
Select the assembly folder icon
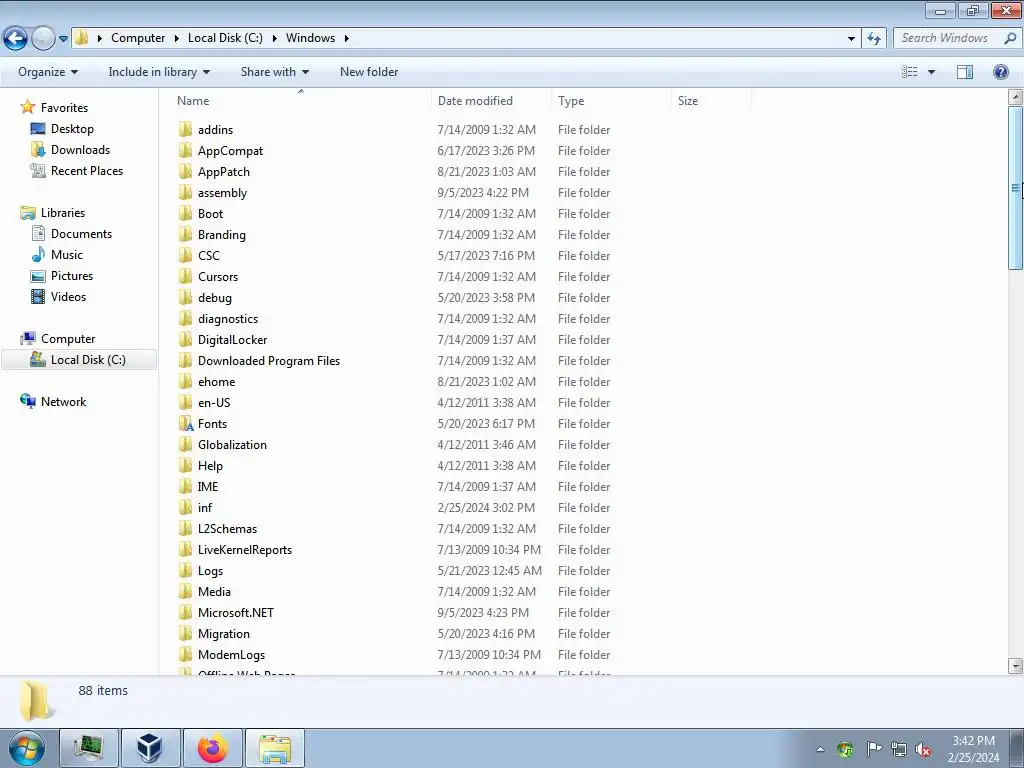[x=185, y=193]
